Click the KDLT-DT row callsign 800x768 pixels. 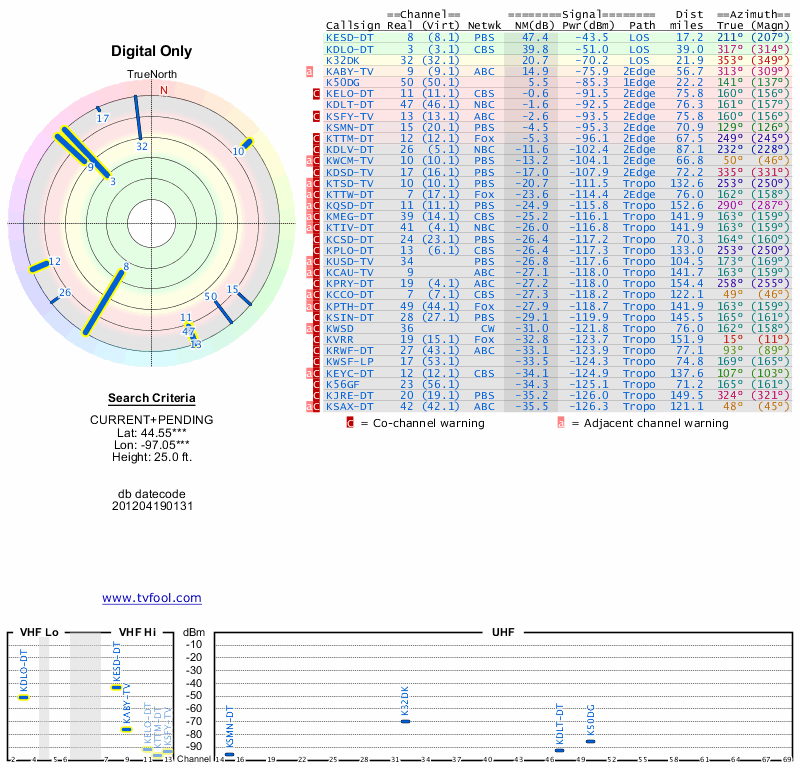[x=350, y=105]
